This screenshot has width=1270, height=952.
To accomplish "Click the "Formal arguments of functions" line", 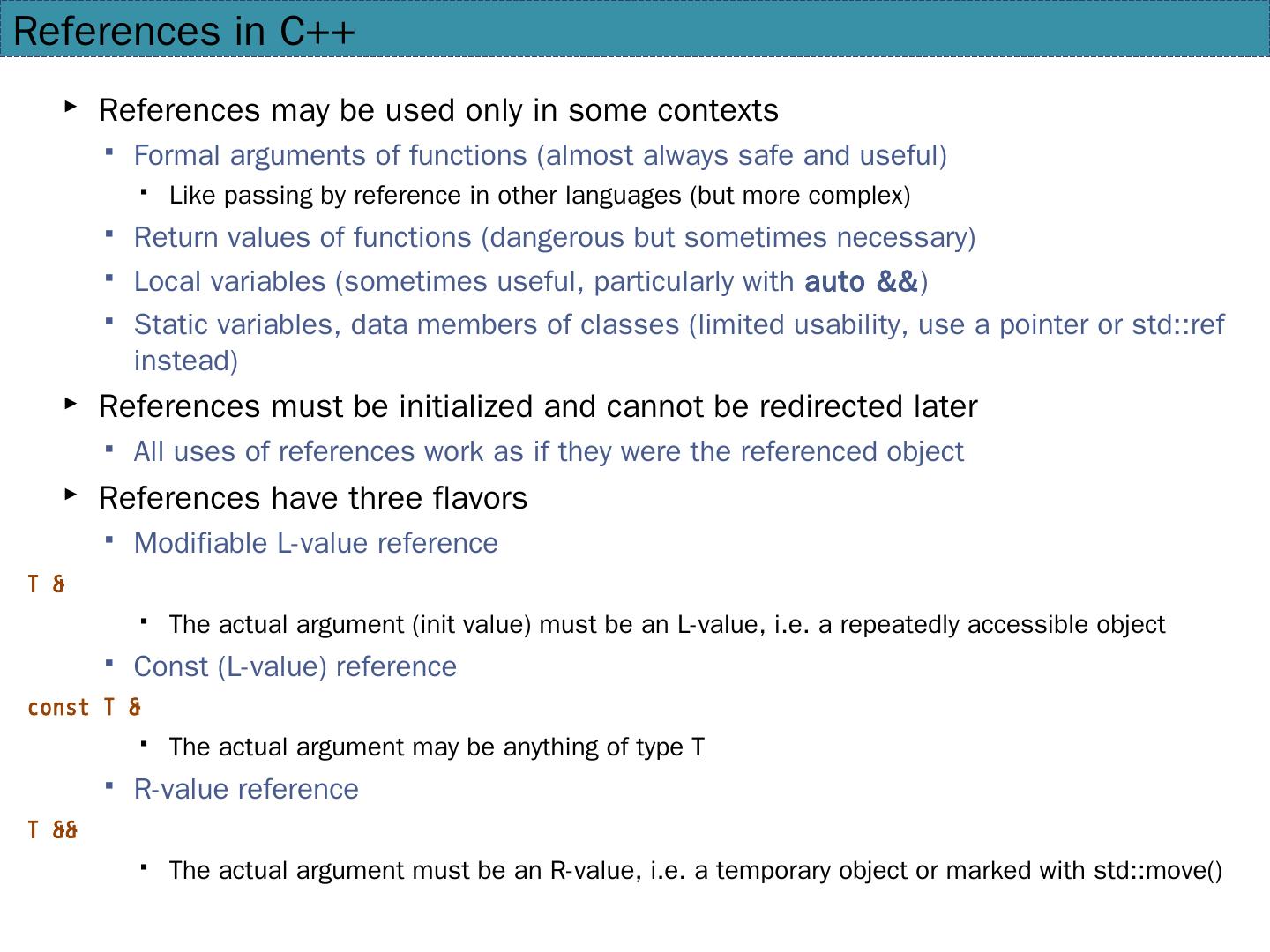I will click(540, 156).
